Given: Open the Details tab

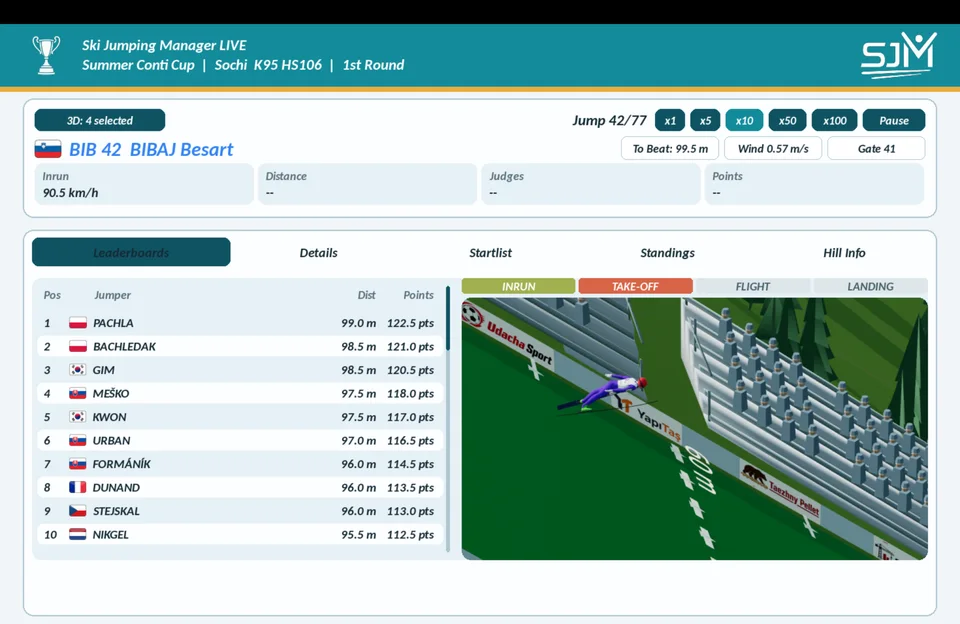Looking at the screenshot, I should tap(318, 252).
